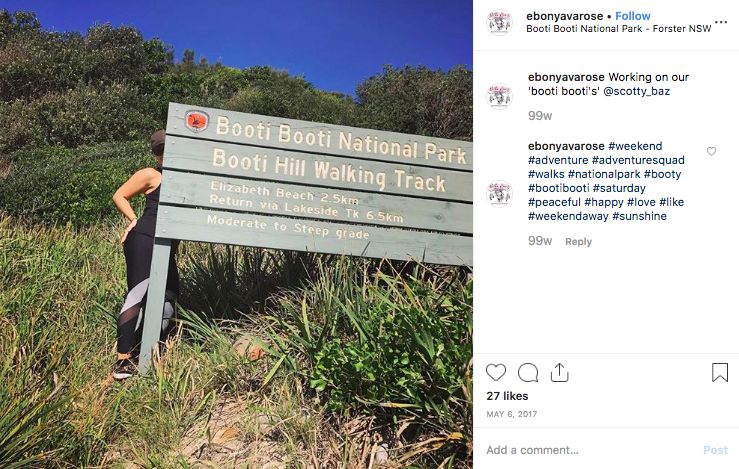View the 27 likes list
The width and height of the screenshot is (739, 469).
[507, 396]
